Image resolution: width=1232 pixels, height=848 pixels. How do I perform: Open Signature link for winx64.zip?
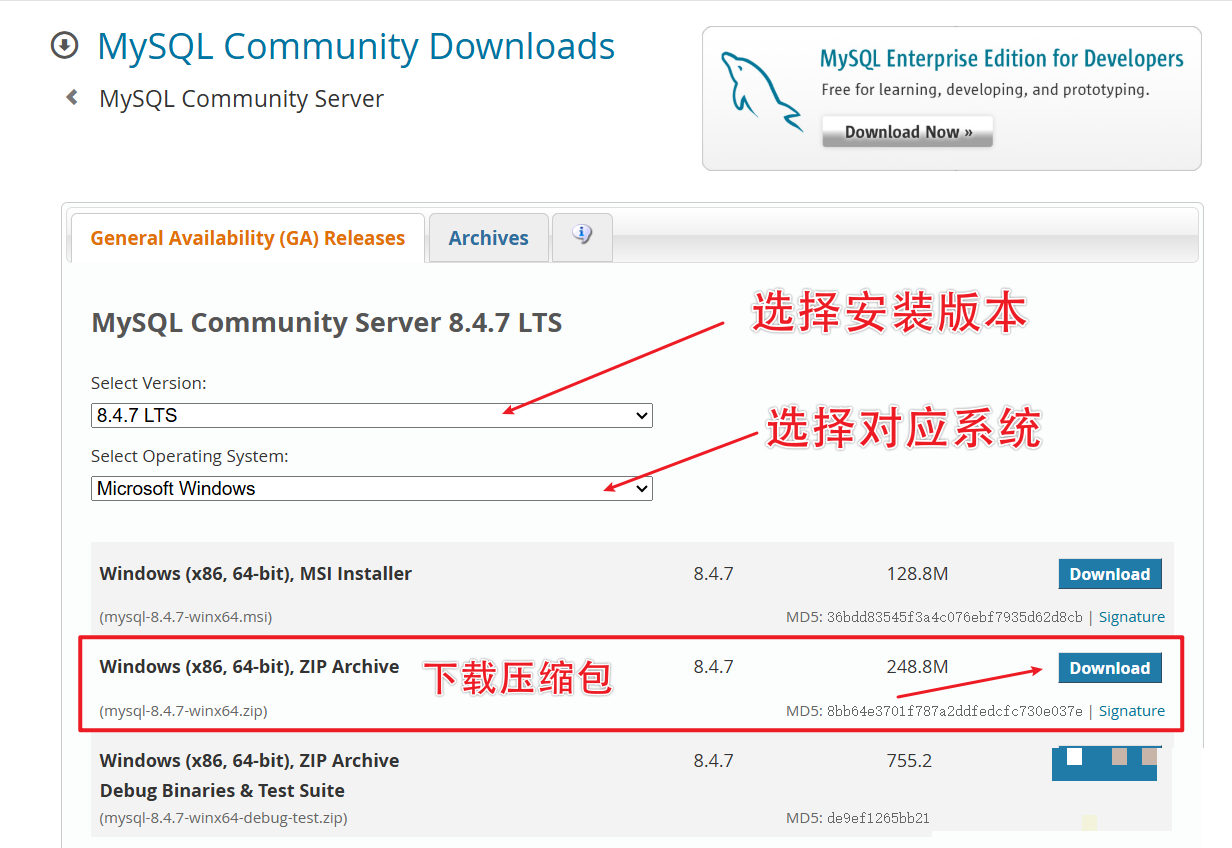pos(1132,711)
